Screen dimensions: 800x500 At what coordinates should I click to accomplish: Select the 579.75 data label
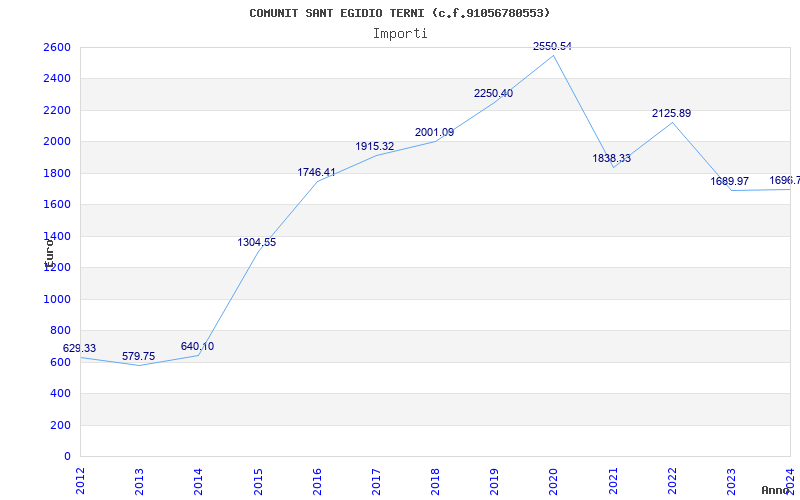[x=138, y=356]
